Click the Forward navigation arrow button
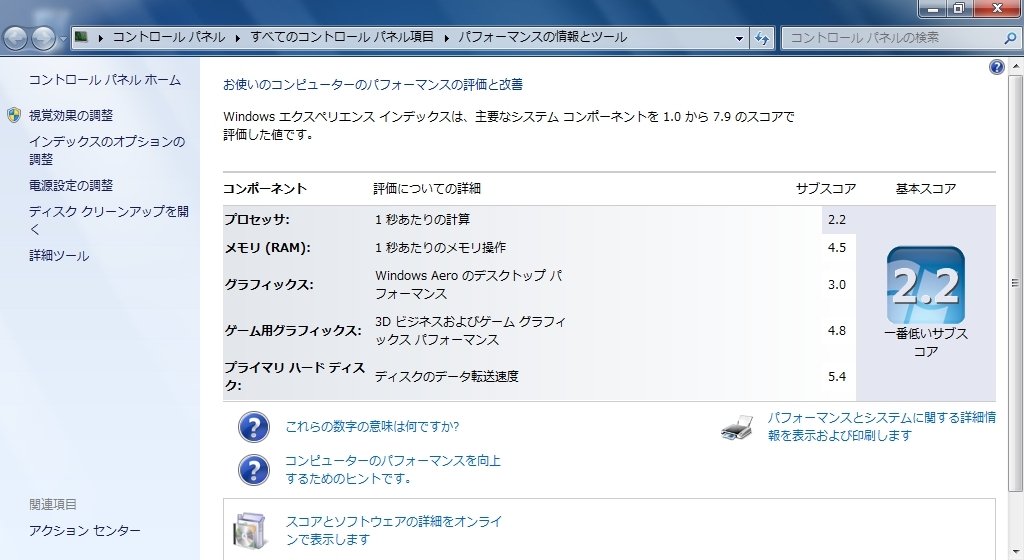Image resolution: width=1024 pixels, height=560 pixels. click(44, 38)
